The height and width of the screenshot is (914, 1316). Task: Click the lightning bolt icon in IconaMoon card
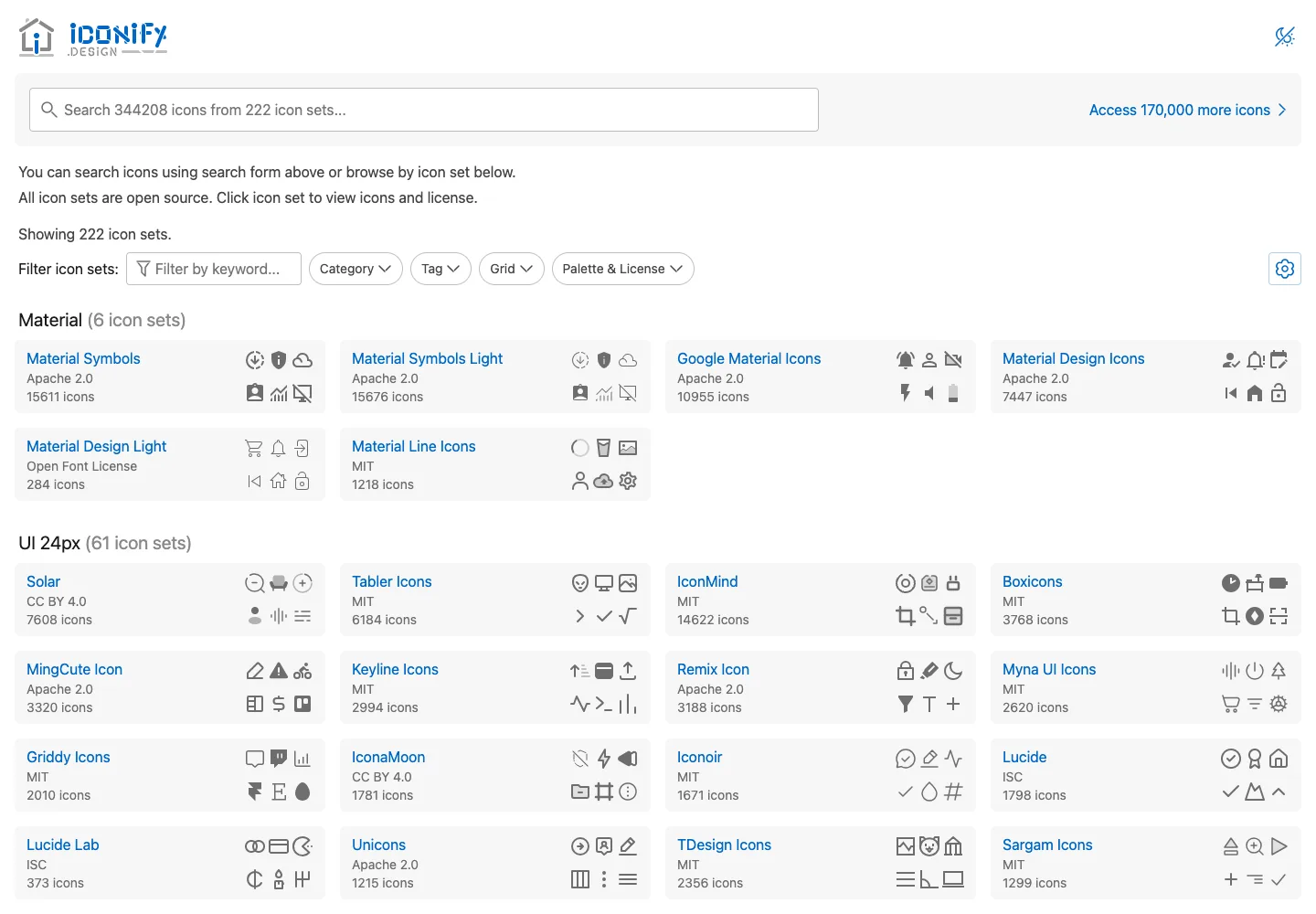point(604,759)
